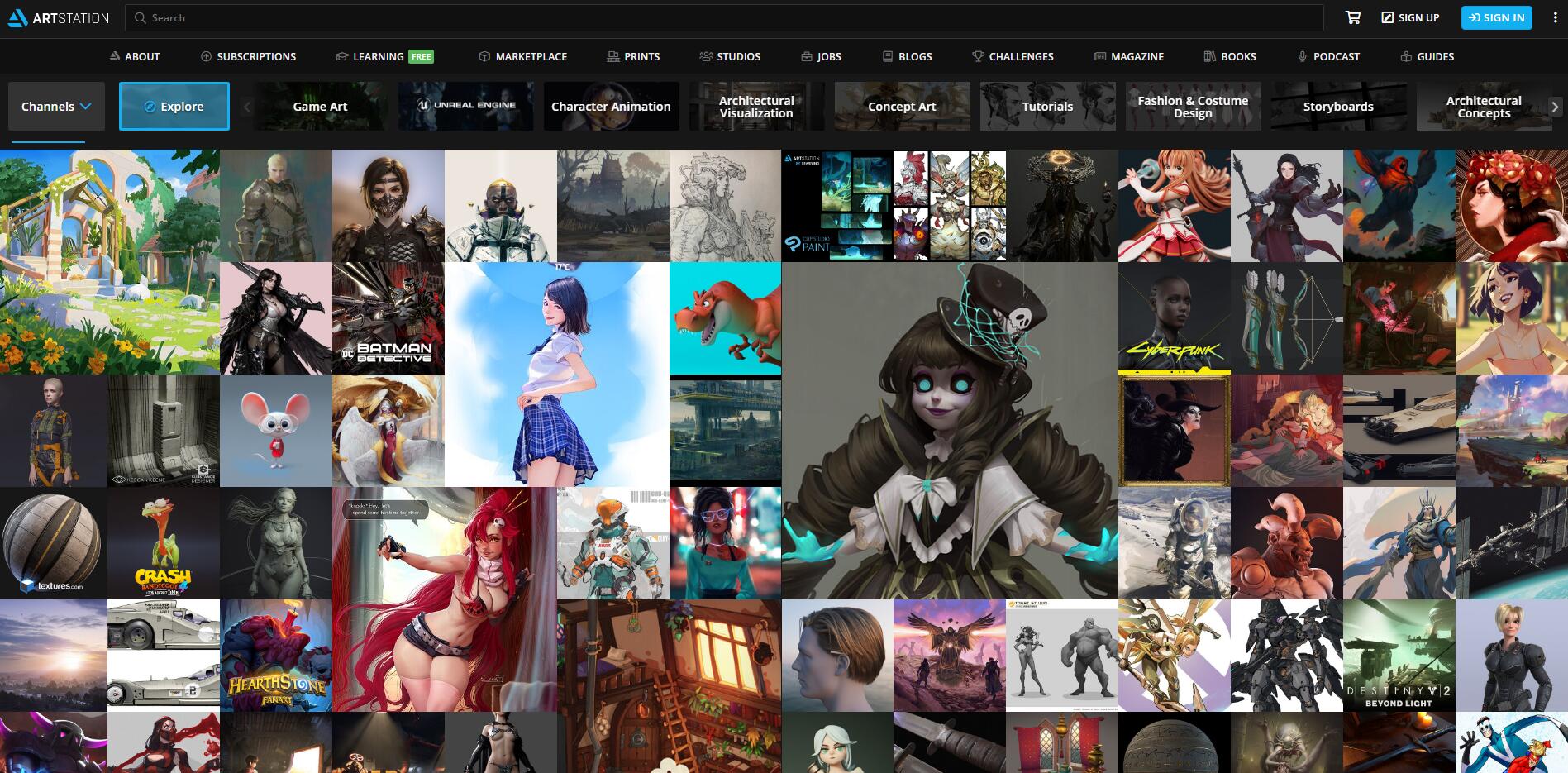
Task: Open the witch portrait in gold frame
Action: point(1175,431)
